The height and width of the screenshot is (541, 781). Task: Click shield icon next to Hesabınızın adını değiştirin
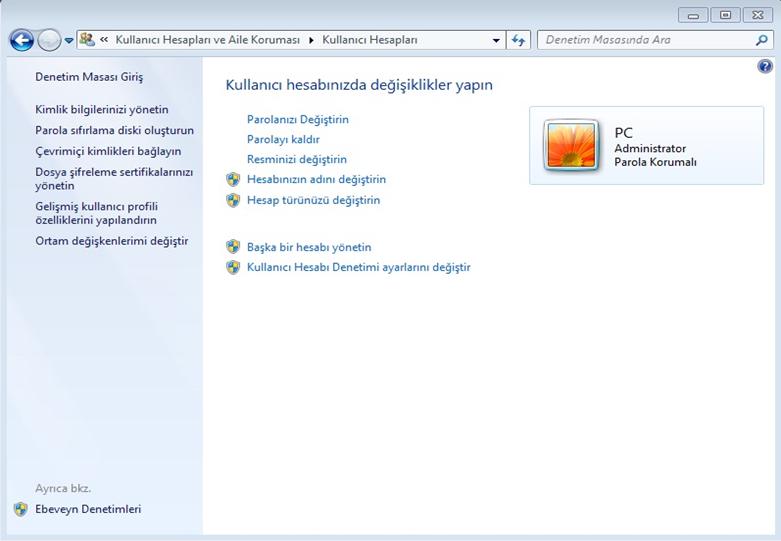233,179
